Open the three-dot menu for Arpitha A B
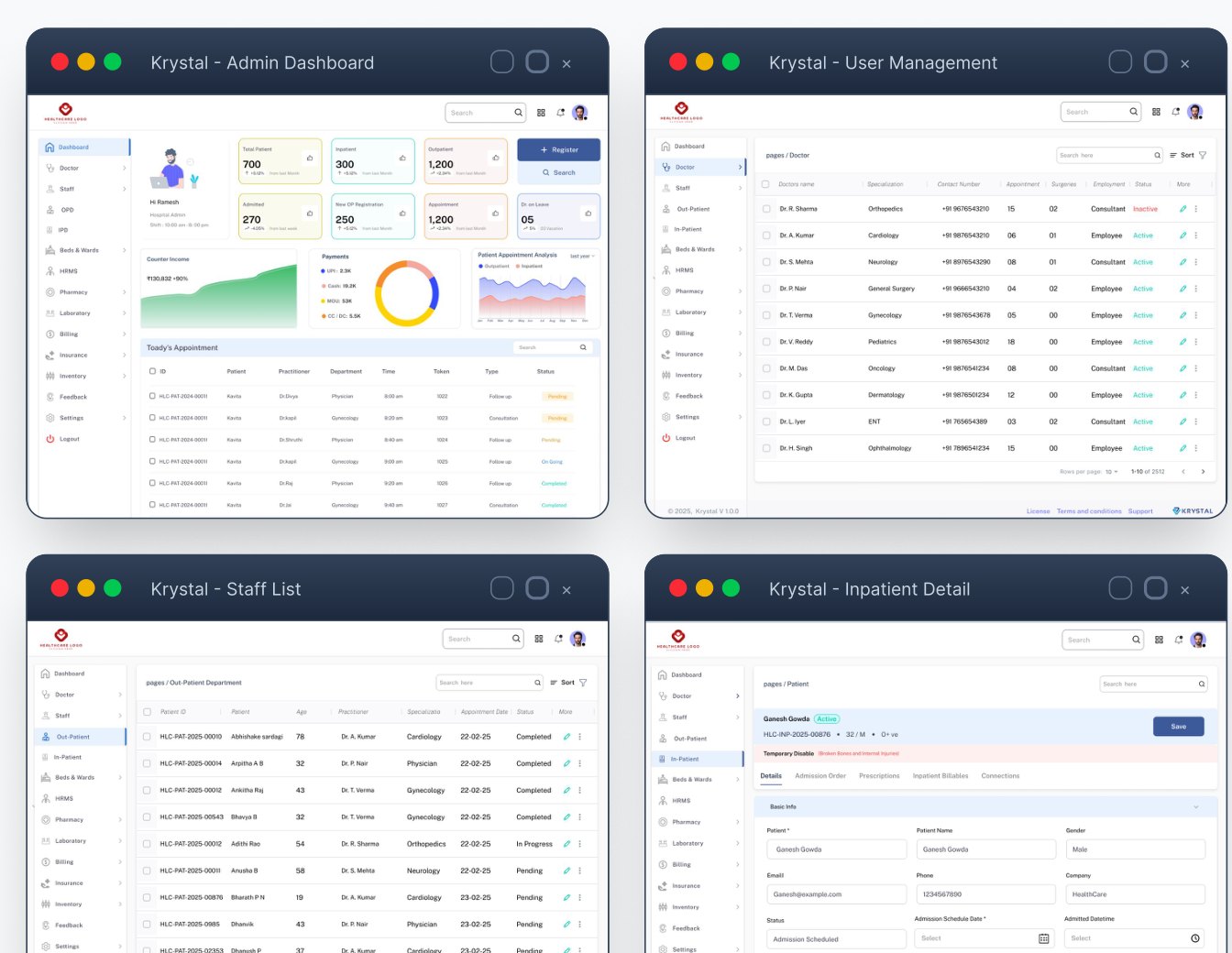The width and height of the screenshot is (1232, 953). 579,763
